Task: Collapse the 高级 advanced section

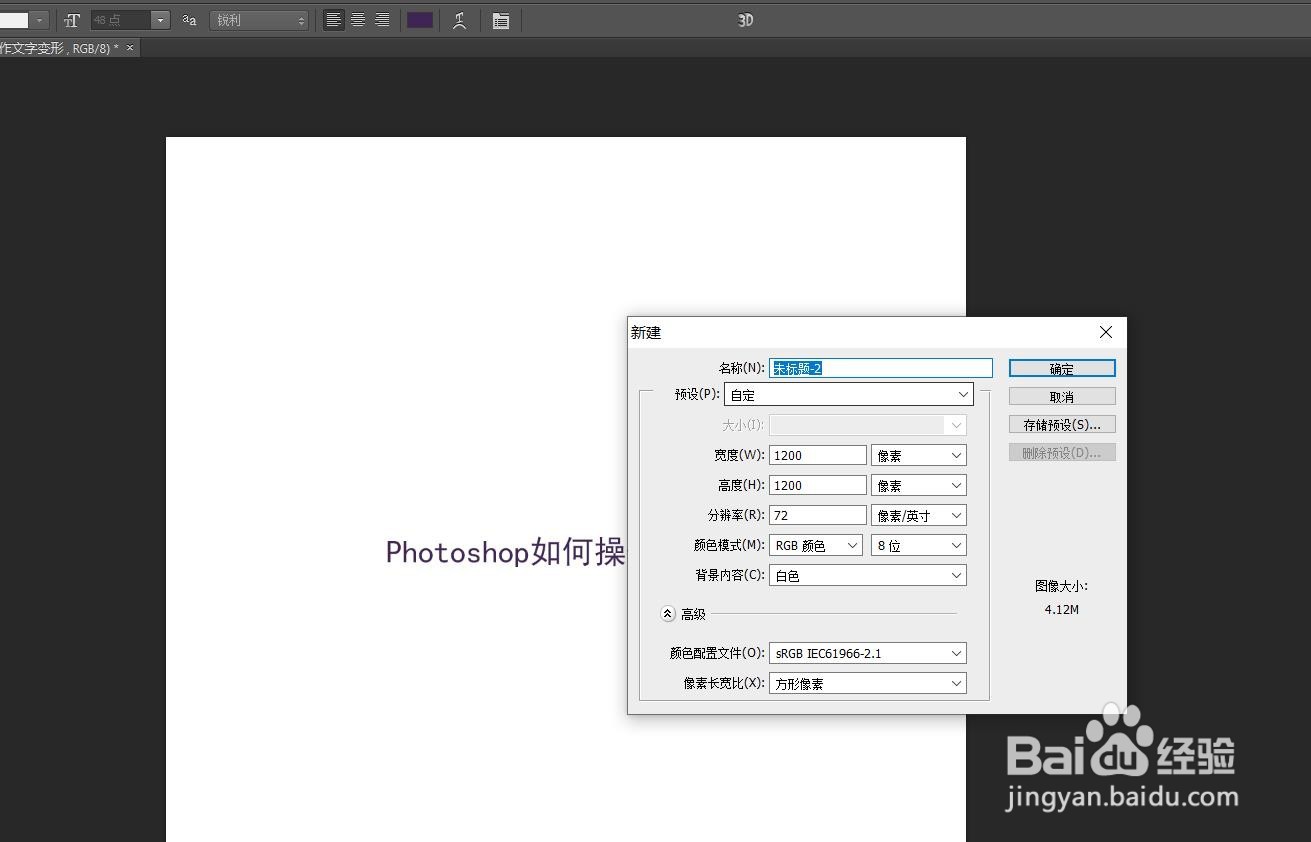Action: click(x=667, y=613)
